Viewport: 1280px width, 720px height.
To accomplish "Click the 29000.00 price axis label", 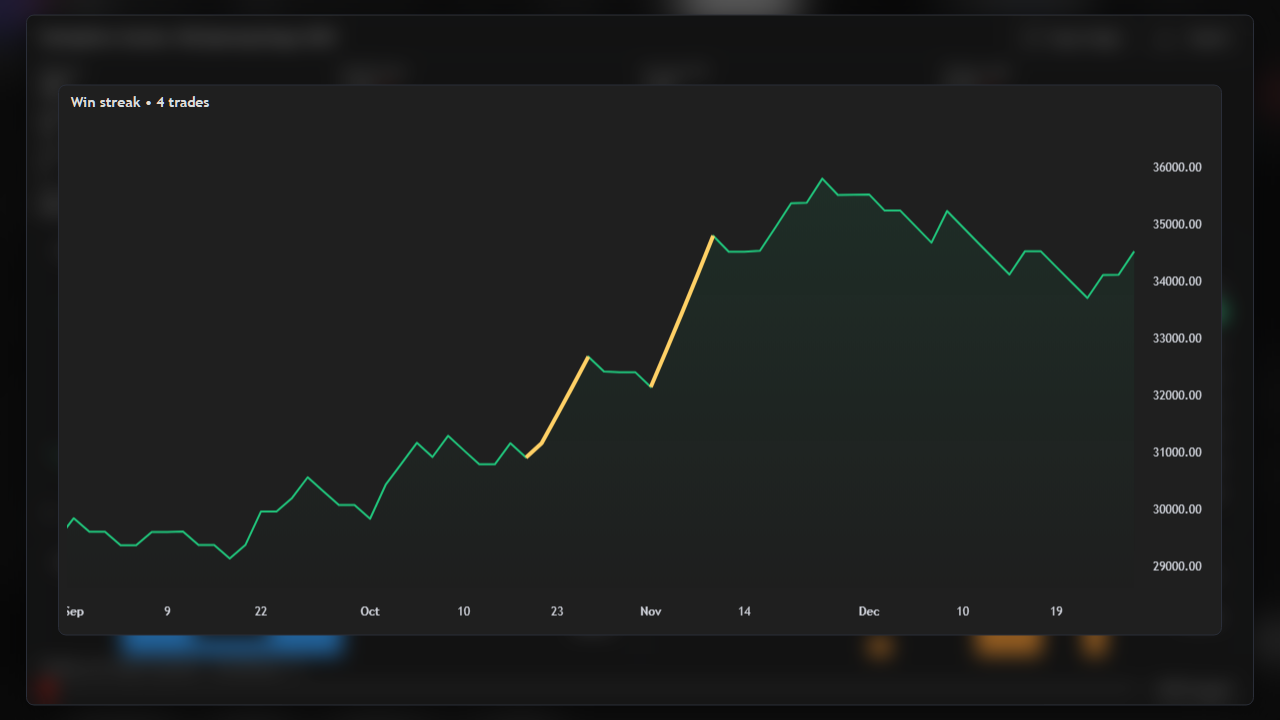I will click(x=1177, y=566).
